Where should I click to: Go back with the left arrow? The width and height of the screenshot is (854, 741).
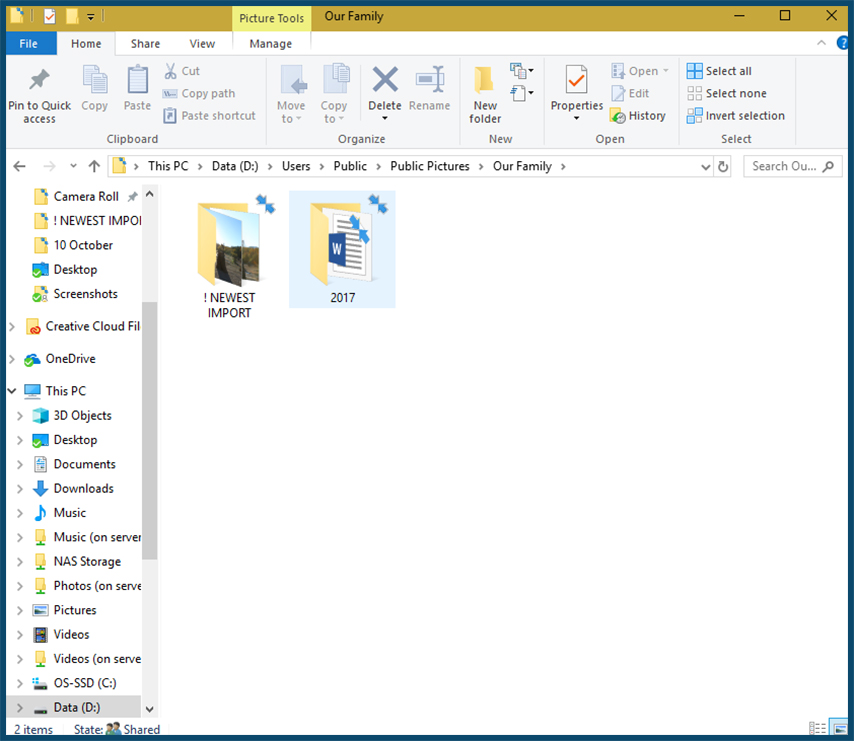[x=20, y=166]
